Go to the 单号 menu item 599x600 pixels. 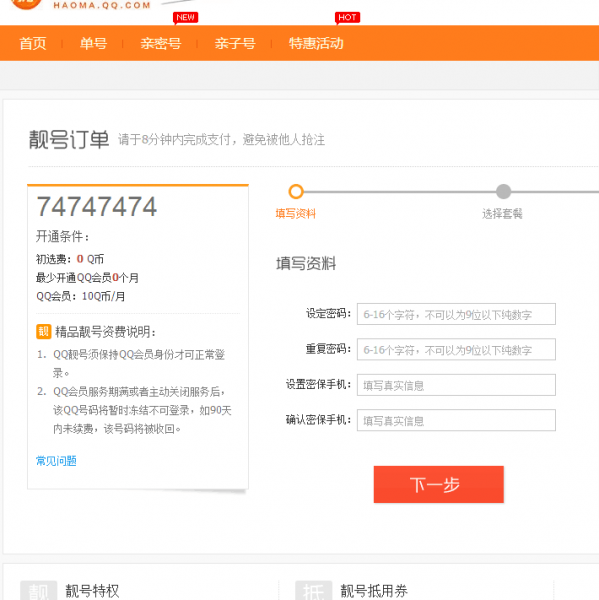tap(93, 43)
